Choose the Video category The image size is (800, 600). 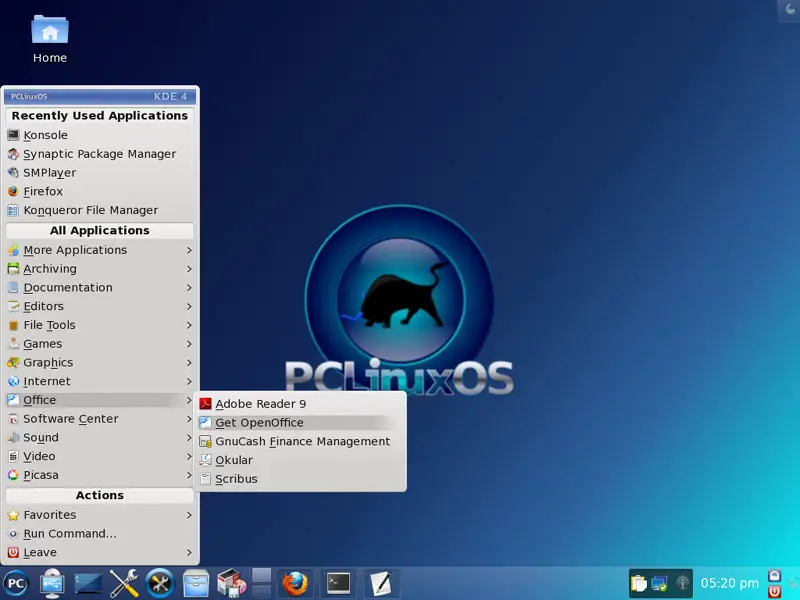pos(100,457)
